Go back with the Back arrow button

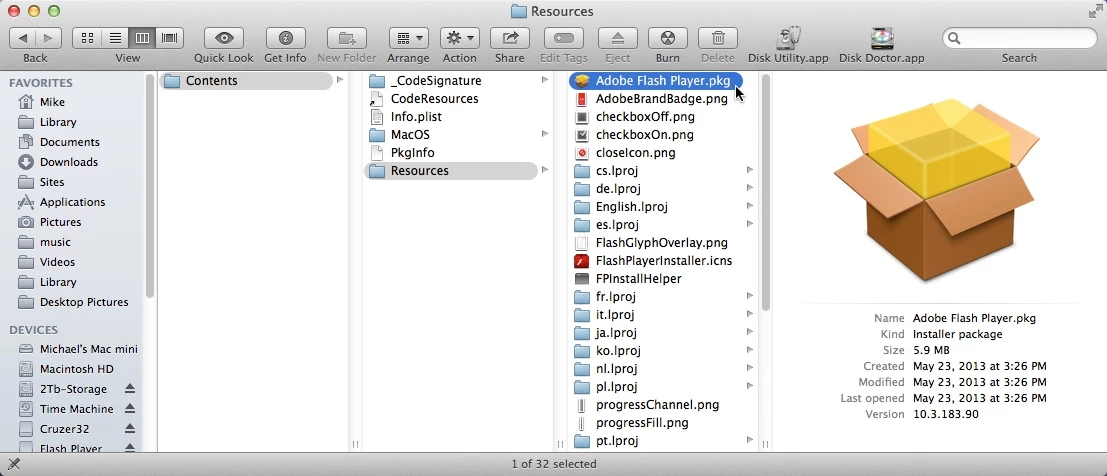coord(23,38)
